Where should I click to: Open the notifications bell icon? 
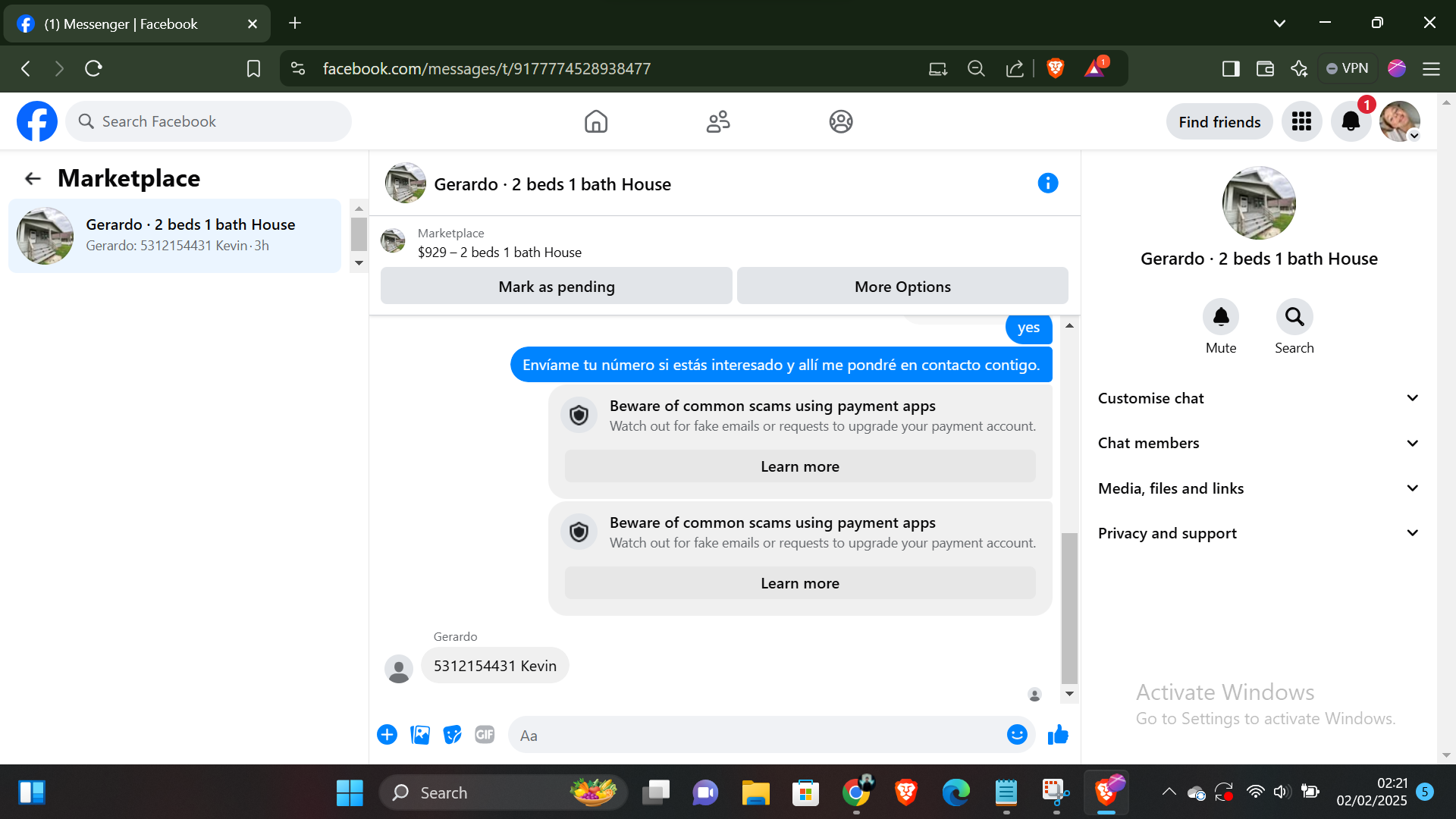click(x=1351, y=121)
